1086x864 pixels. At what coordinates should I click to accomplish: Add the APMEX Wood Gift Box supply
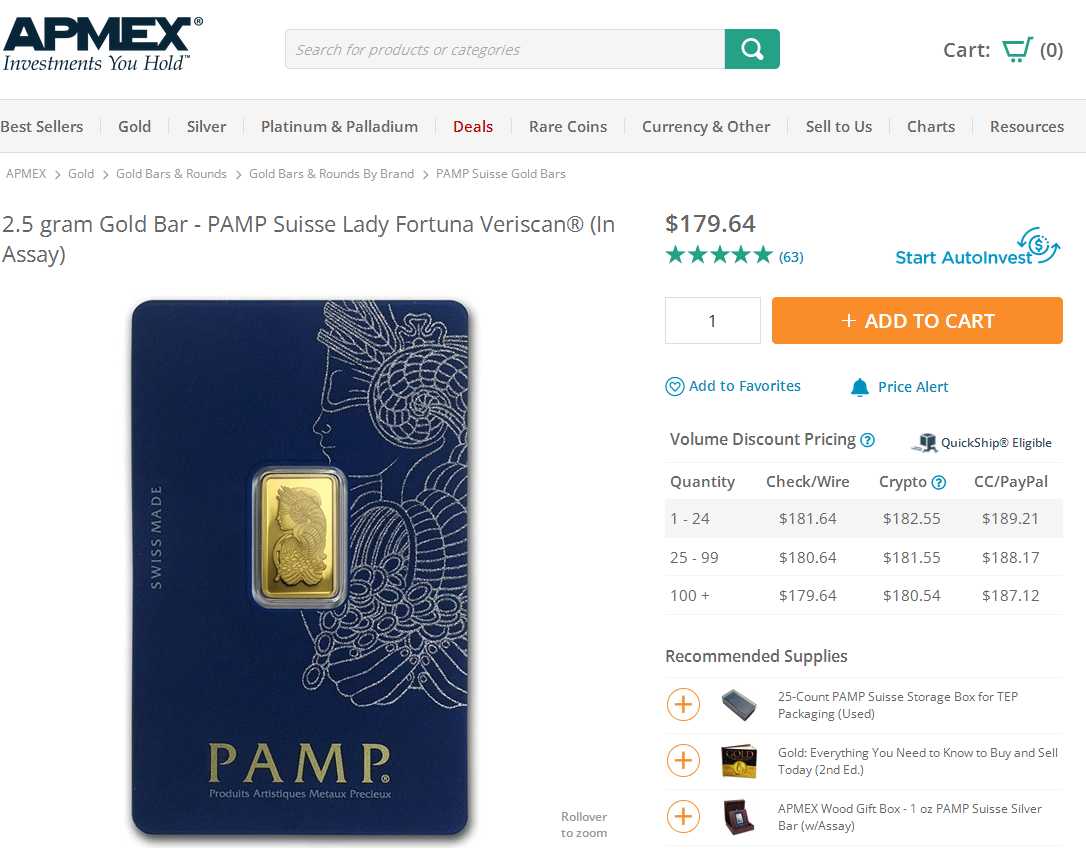click(x=683, y=817)
